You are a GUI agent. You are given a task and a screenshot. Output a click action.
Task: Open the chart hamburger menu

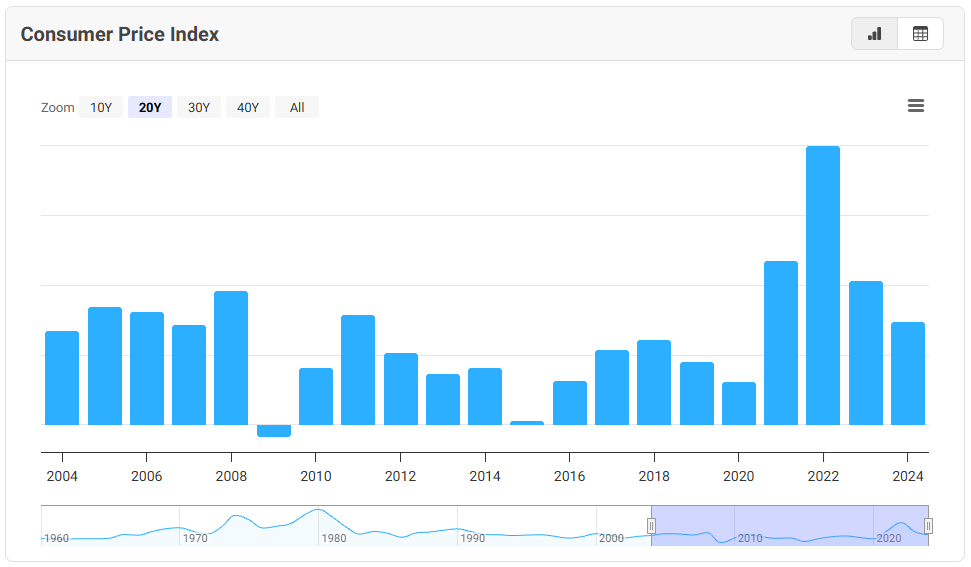pyautogui.click(x=915, y=106)
